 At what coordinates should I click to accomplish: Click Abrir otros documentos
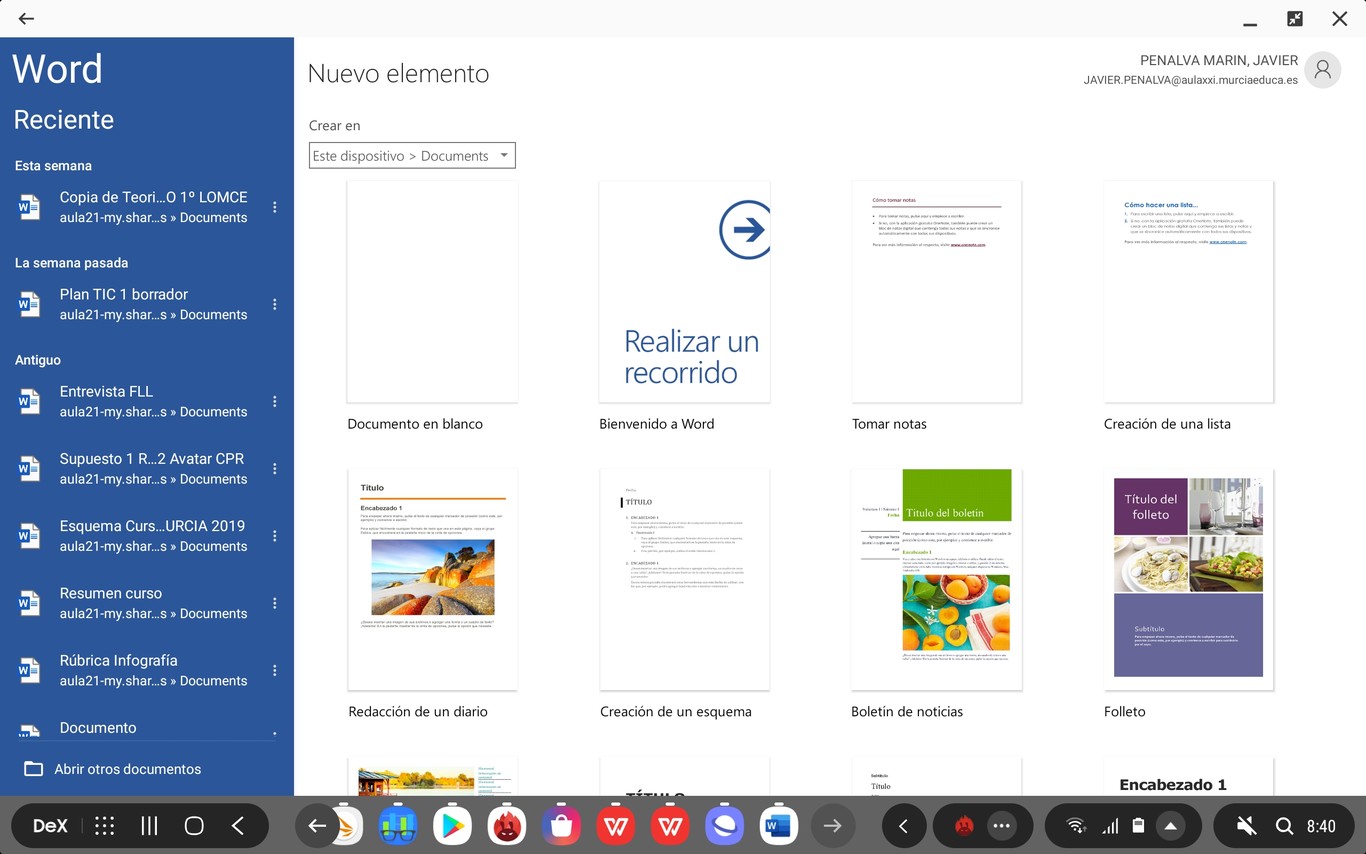click(x=127, y=769)
